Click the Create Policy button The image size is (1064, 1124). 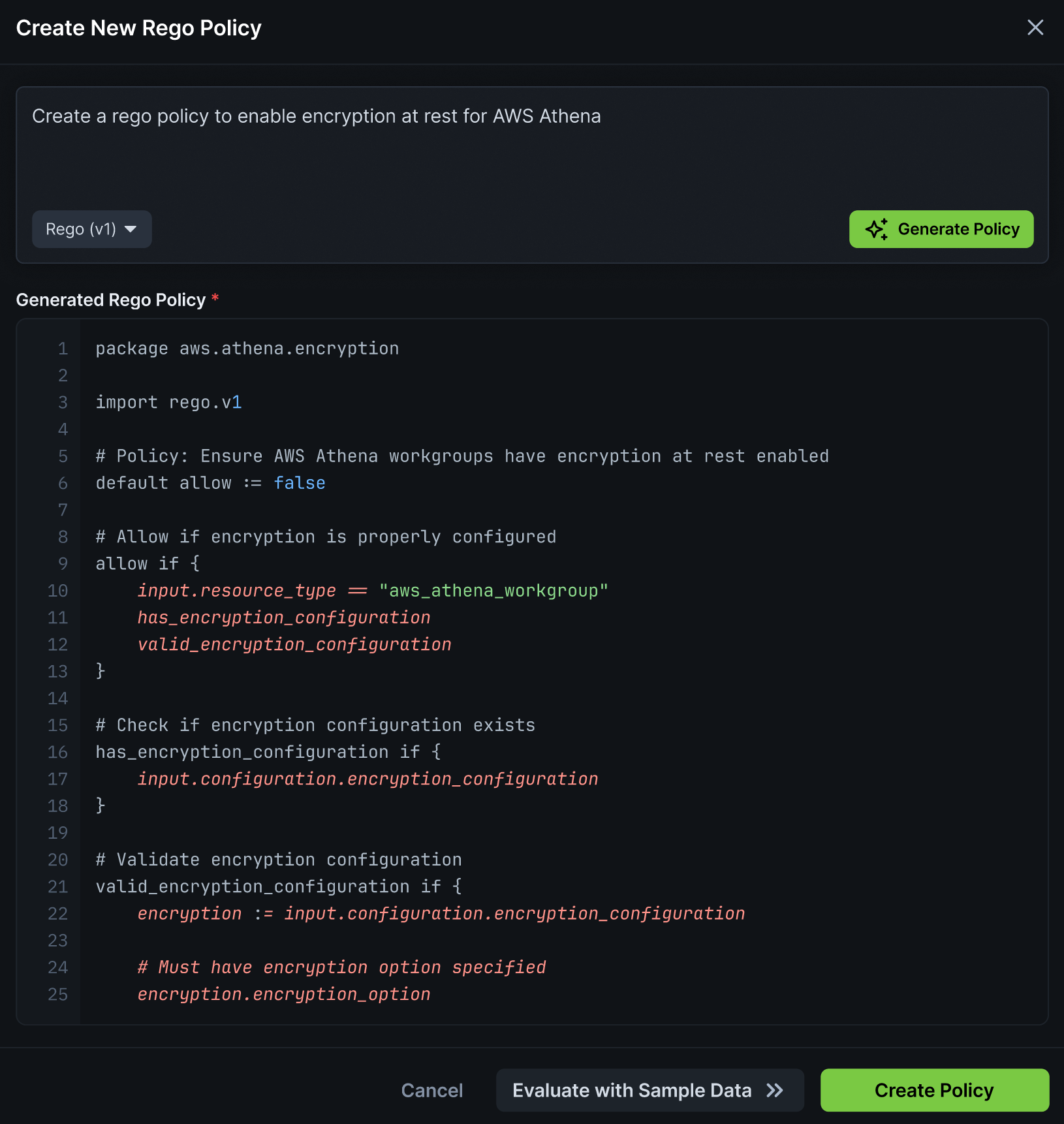coord(934,1090)
